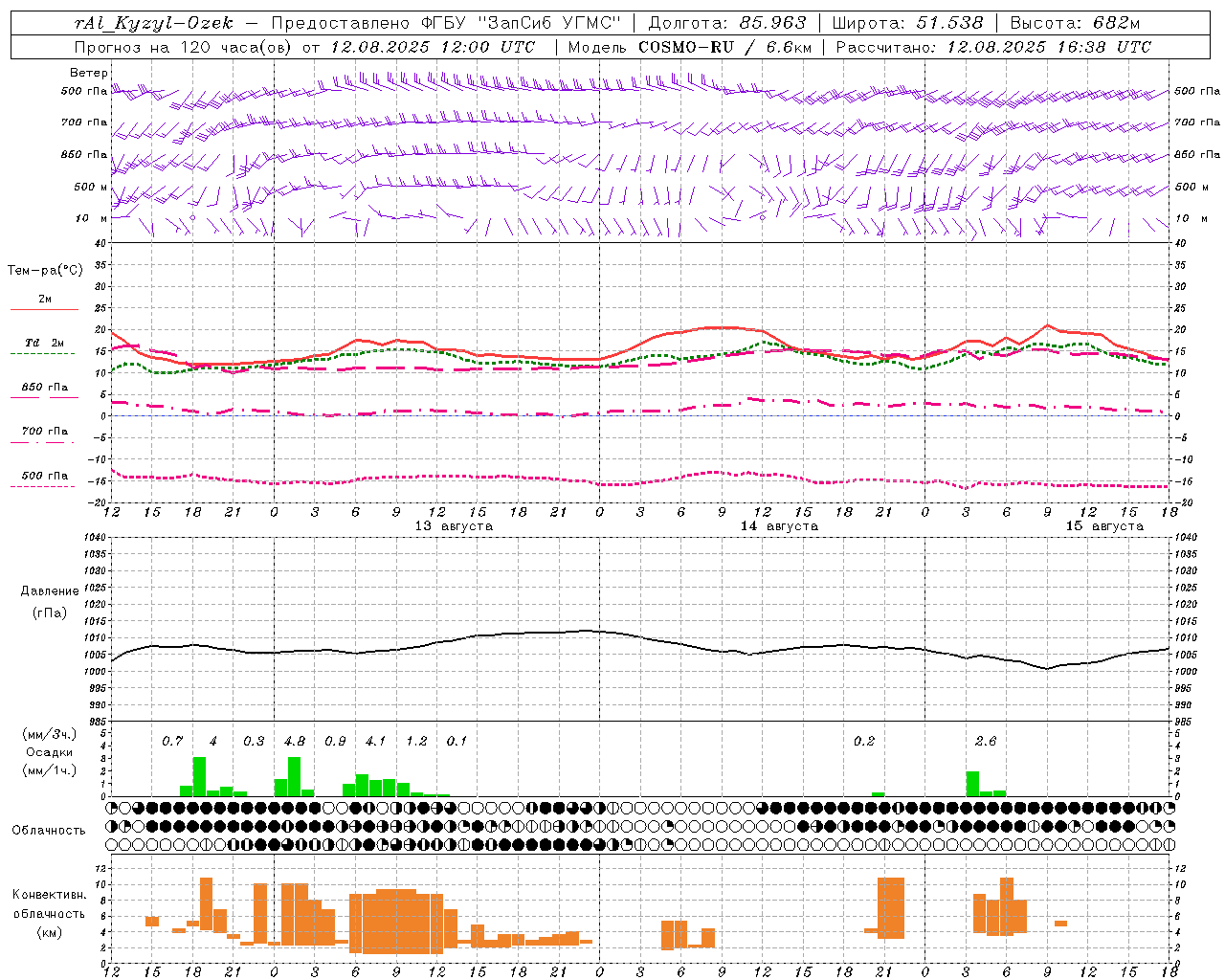1225x980 pixels.
Task: Click the 3-hour precipitation value 0.1
Action: (457, 742)
